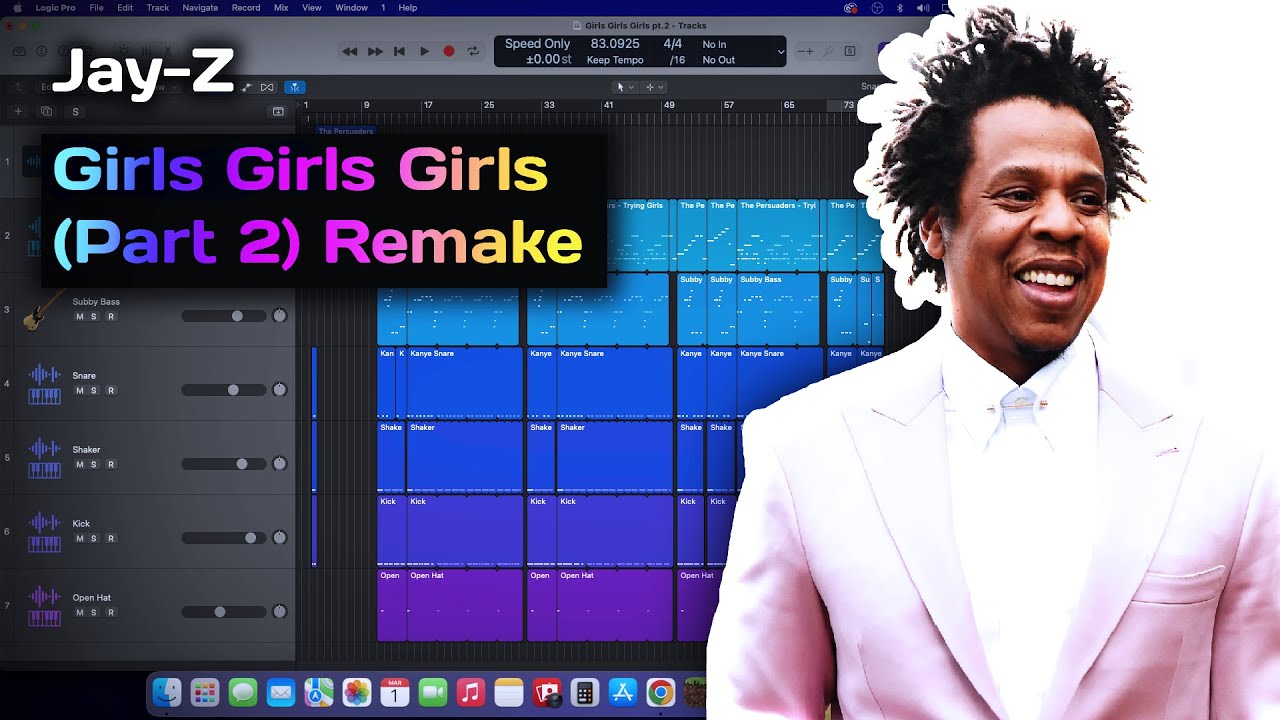Screen dimensions: 1280x720
Task: Click the tempo value 83.0925
Action: [615, 44]
